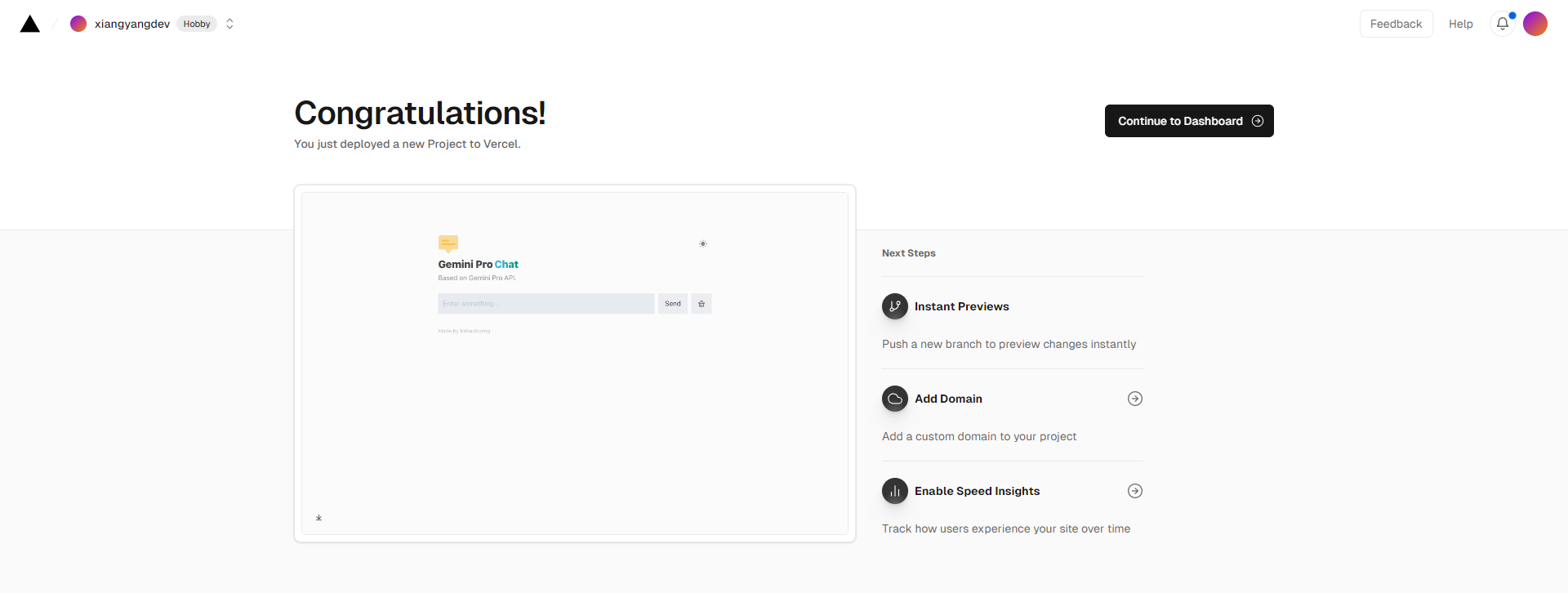Click the 'Enter something...' input in preview
Viewport: 1568px width, 593px height.
(546, 304)
